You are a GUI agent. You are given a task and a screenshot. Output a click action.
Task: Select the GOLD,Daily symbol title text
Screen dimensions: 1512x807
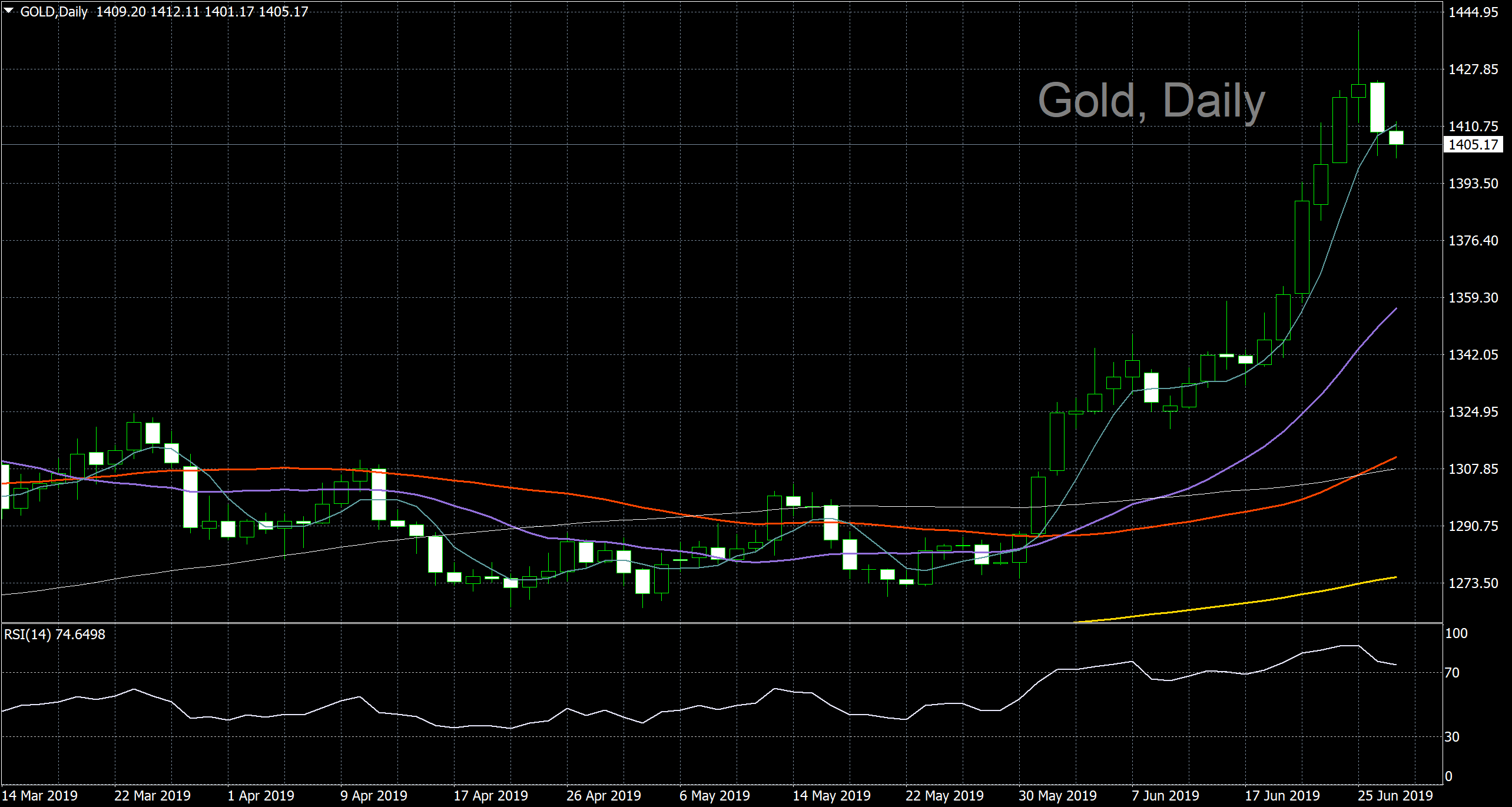54,12
